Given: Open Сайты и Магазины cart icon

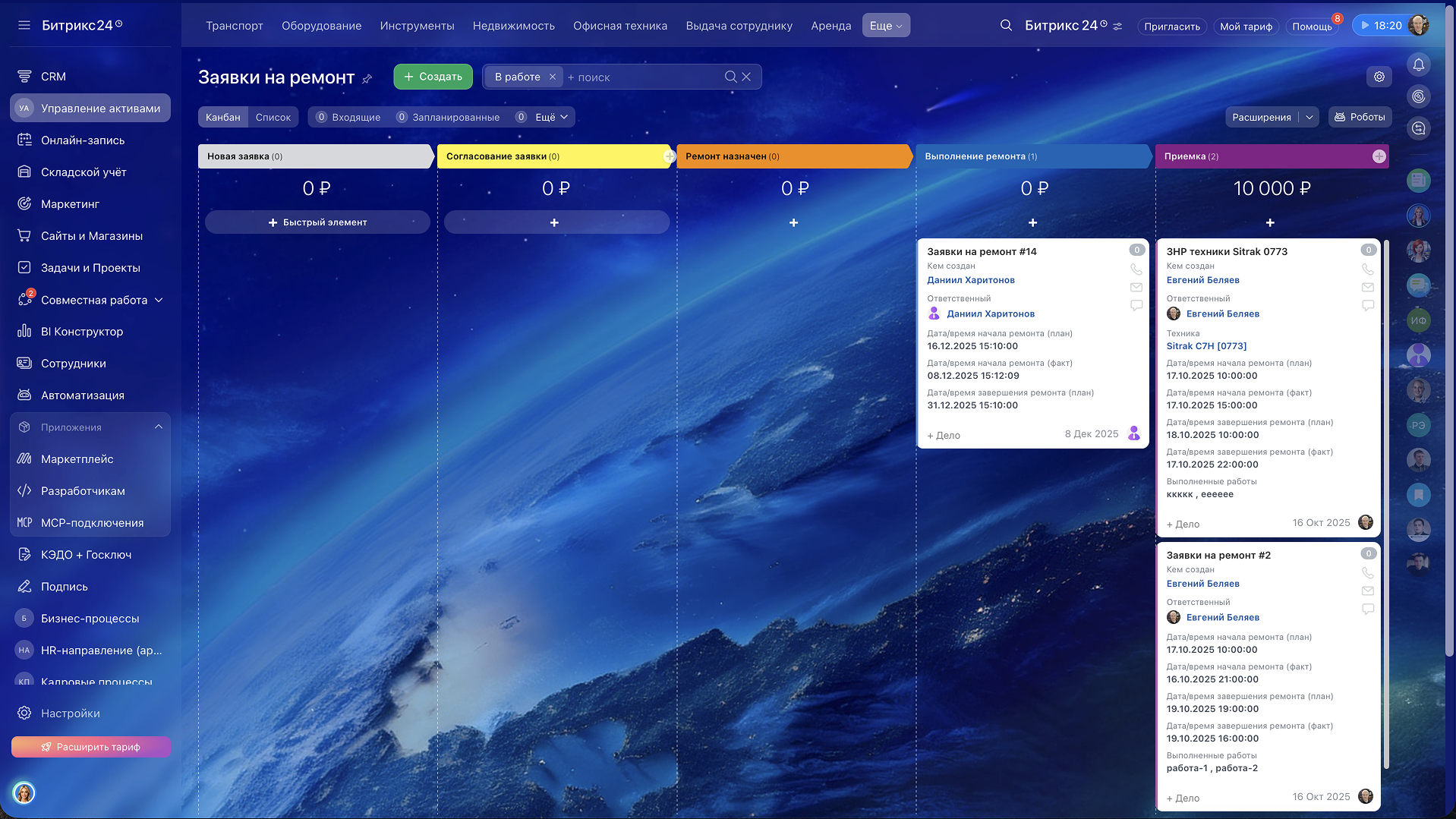Looking at the screenshot, I should point(24,236).
